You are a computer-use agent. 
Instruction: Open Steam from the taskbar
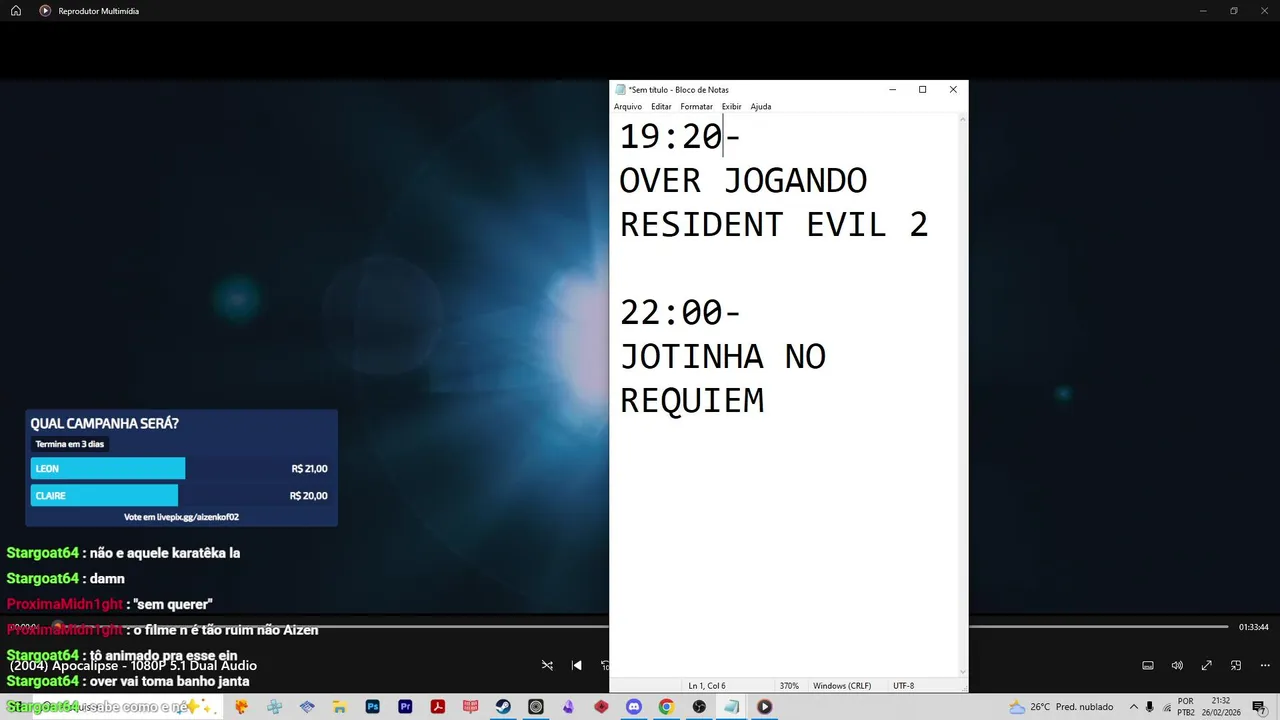(x=503, y=706)
